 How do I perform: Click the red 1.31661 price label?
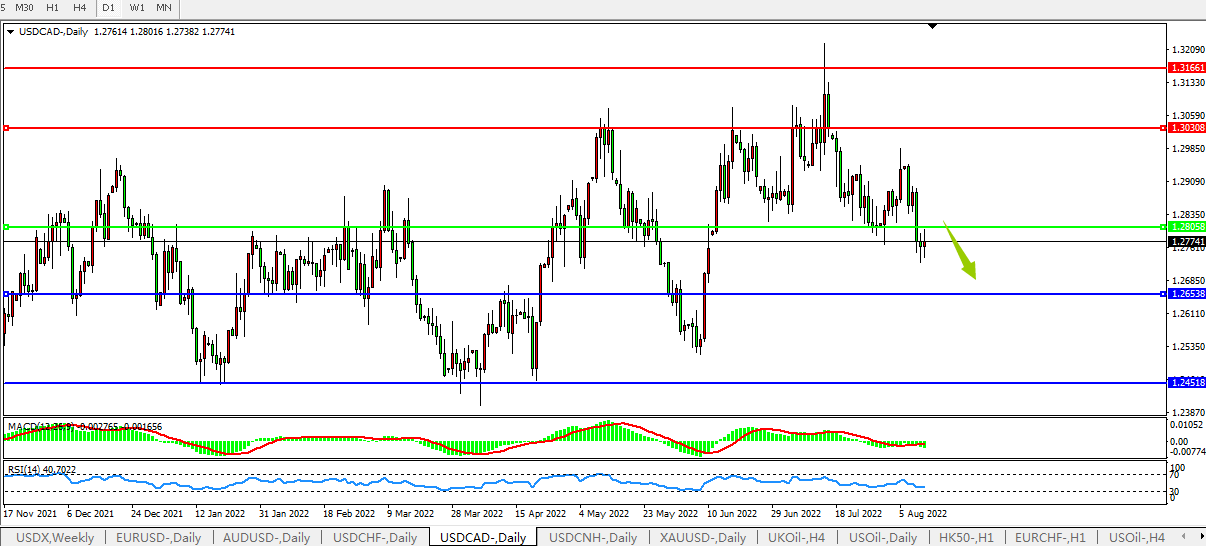(x=1185, y=68)
